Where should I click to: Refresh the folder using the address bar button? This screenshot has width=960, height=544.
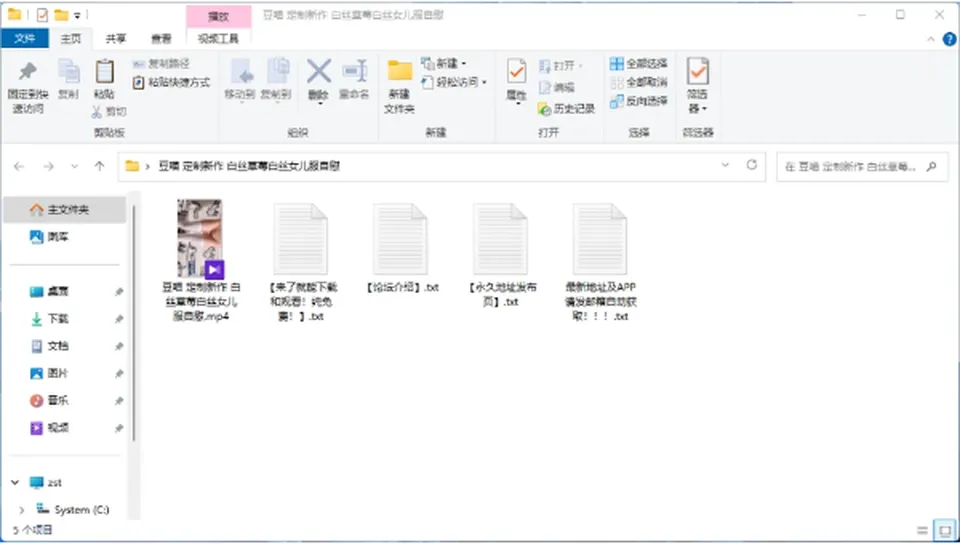pos(752,165)
